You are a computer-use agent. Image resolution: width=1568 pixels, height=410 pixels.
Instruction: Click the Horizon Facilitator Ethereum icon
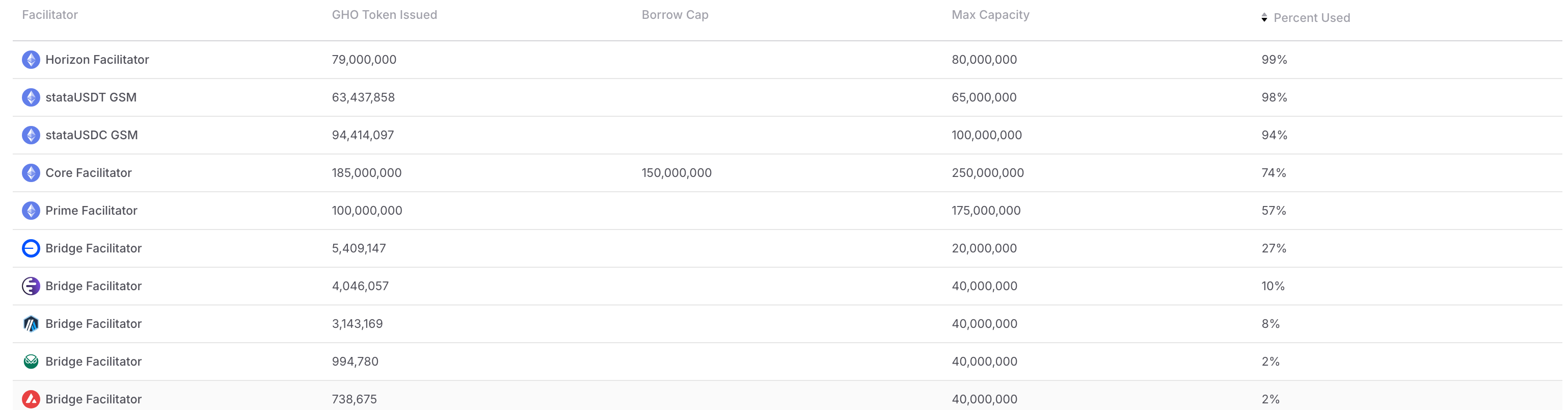click(31, 60)
